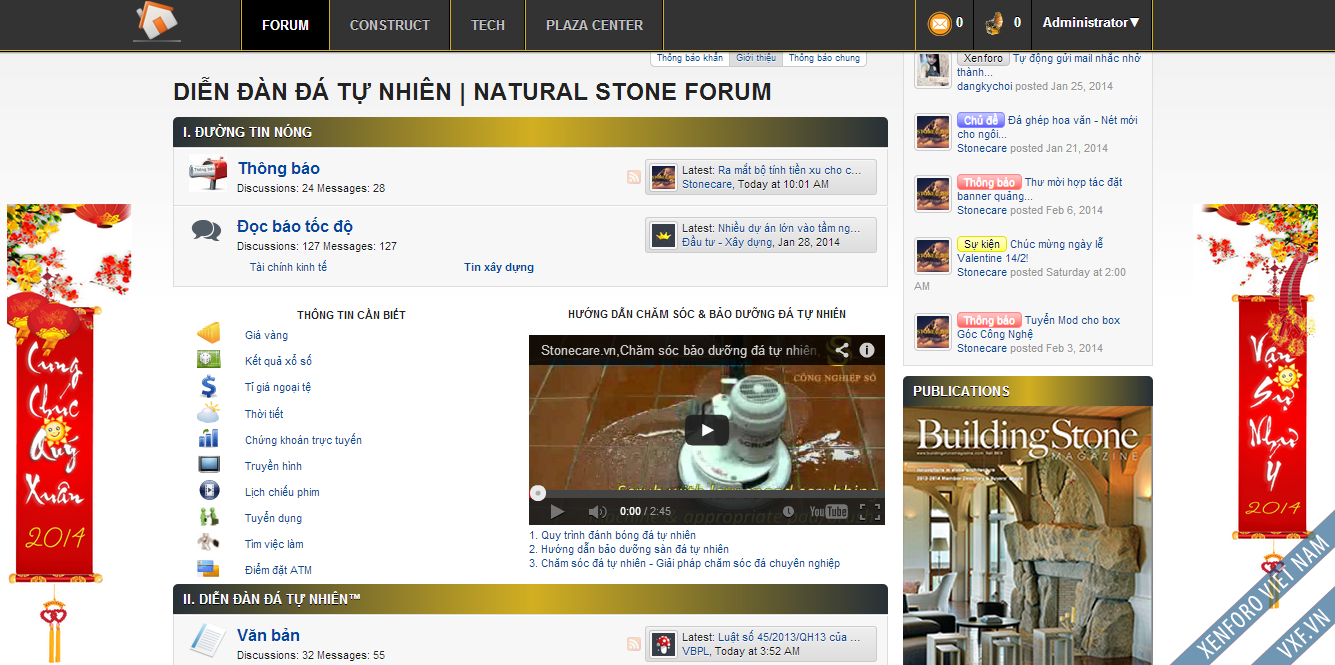
Task: Open the Tài chính kinh tế subforum
Action: click(x=288, y=267)
